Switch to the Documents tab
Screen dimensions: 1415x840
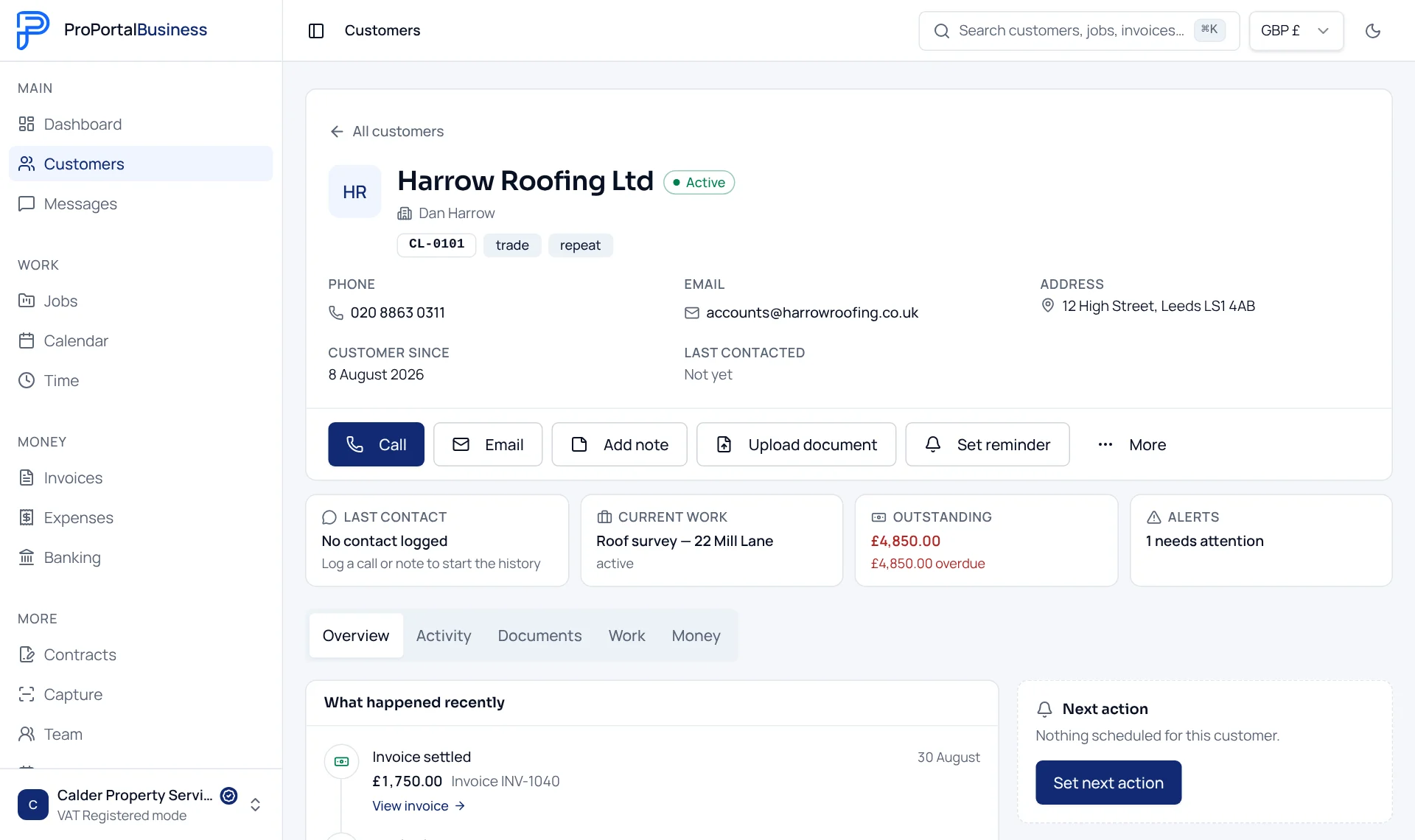pyautogui.click(x=539, y=635)
